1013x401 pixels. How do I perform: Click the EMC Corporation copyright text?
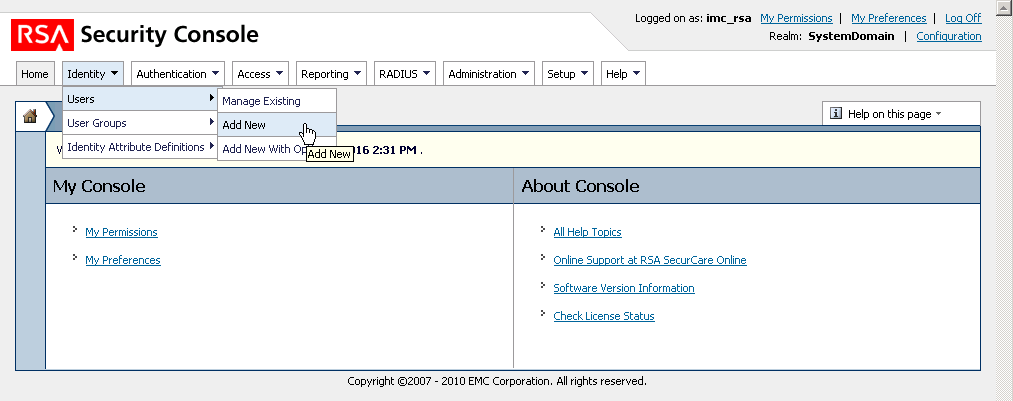(x=497, y=381)
